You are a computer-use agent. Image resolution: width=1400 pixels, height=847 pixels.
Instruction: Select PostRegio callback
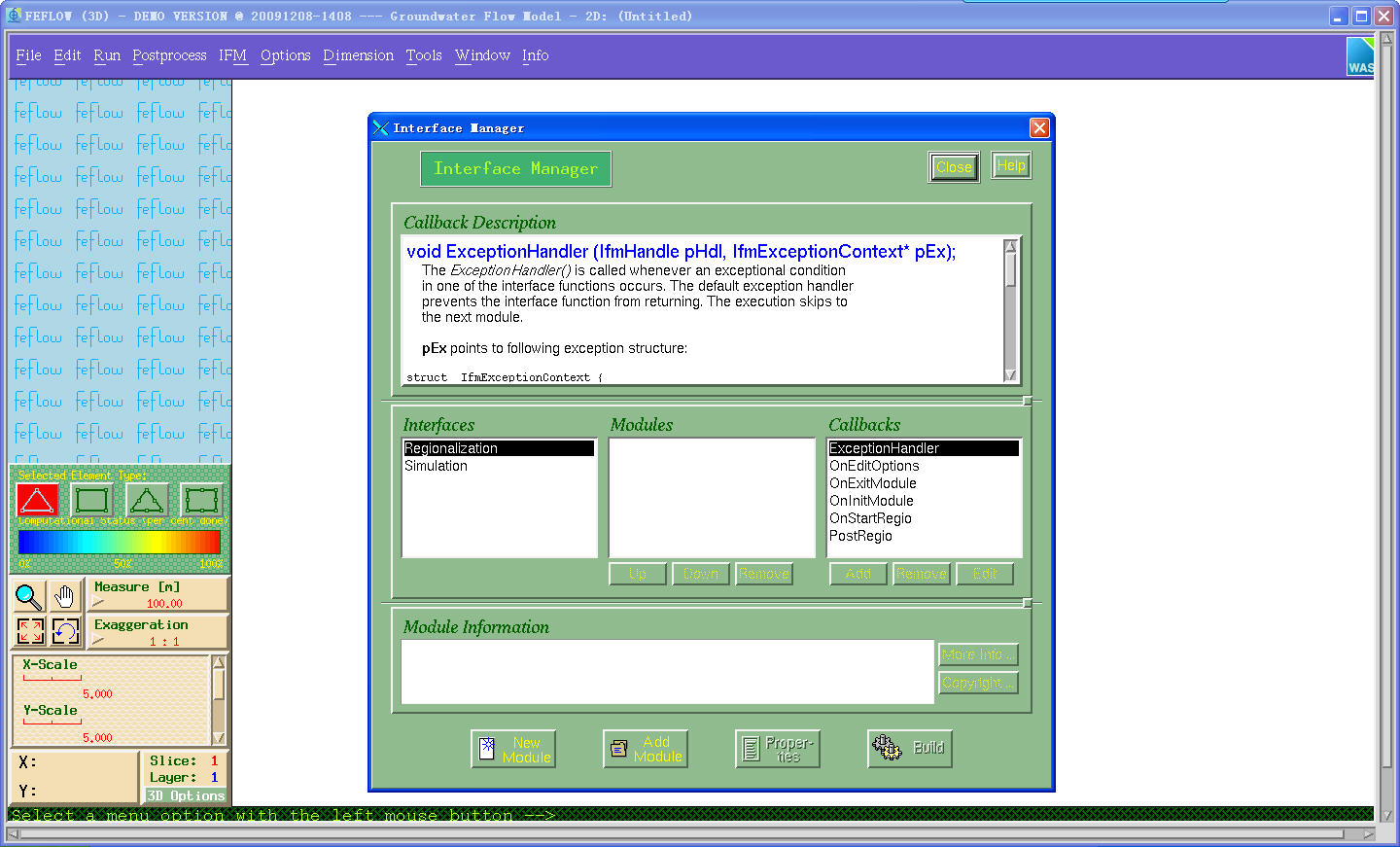click(924, 536)
